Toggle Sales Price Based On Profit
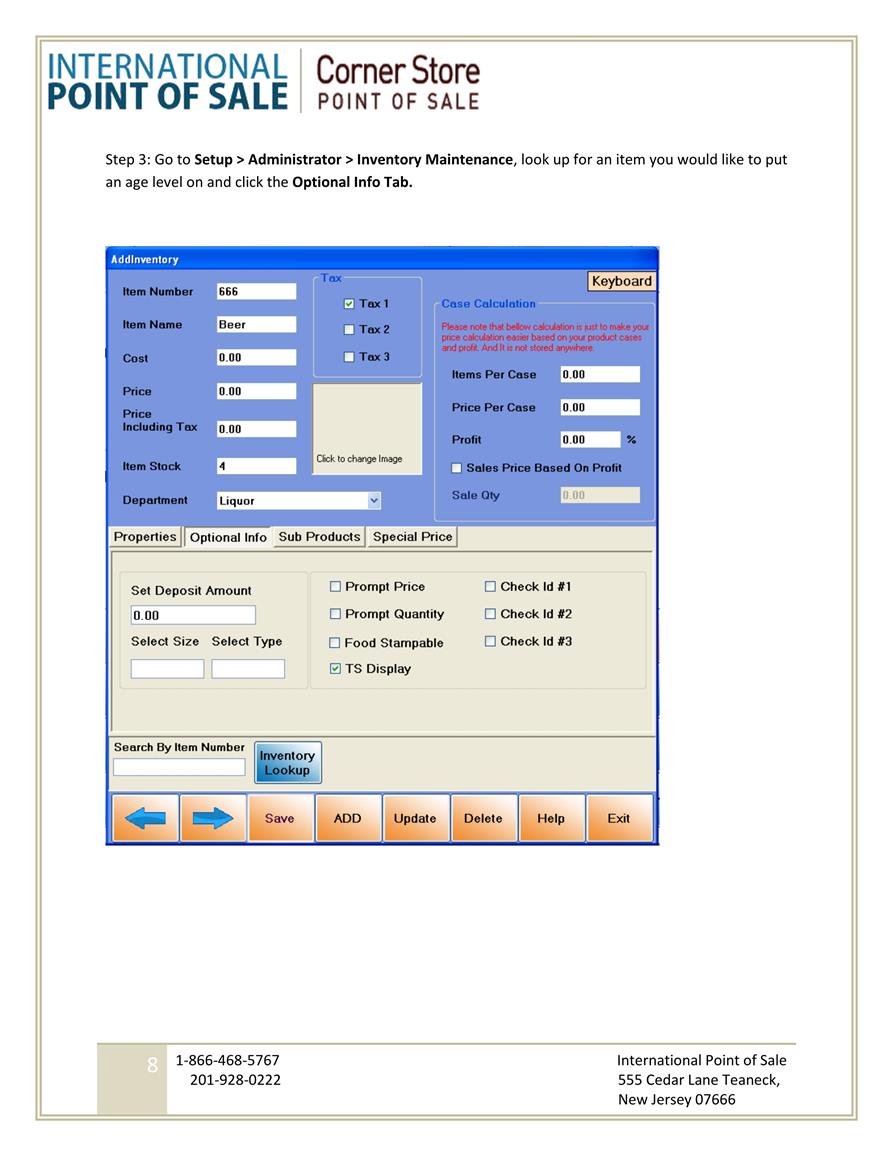The height and width of the screenshot is (1155, 892). click(x=457, y=468)
